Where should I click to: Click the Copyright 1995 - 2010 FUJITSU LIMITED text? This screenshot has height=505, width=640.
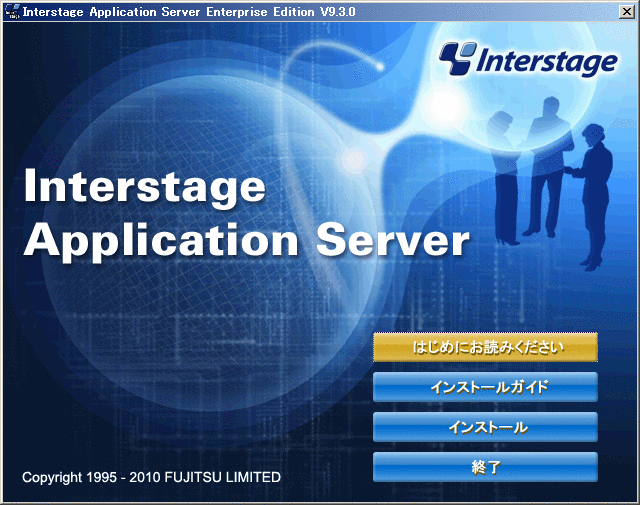click(x=151, y=477)
